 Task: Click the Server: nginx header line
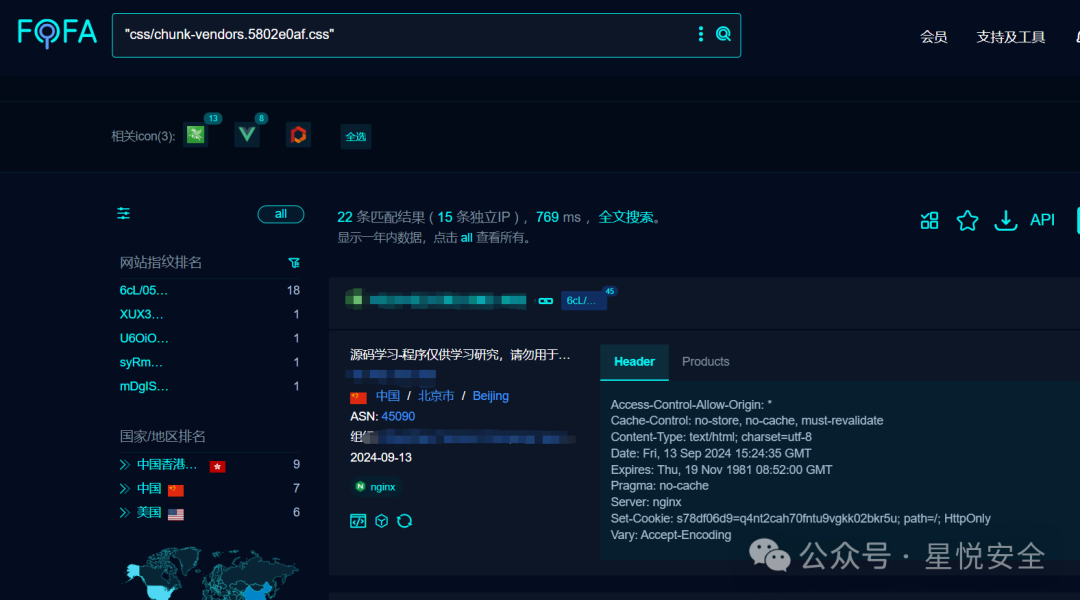click(x=645, y=502)
